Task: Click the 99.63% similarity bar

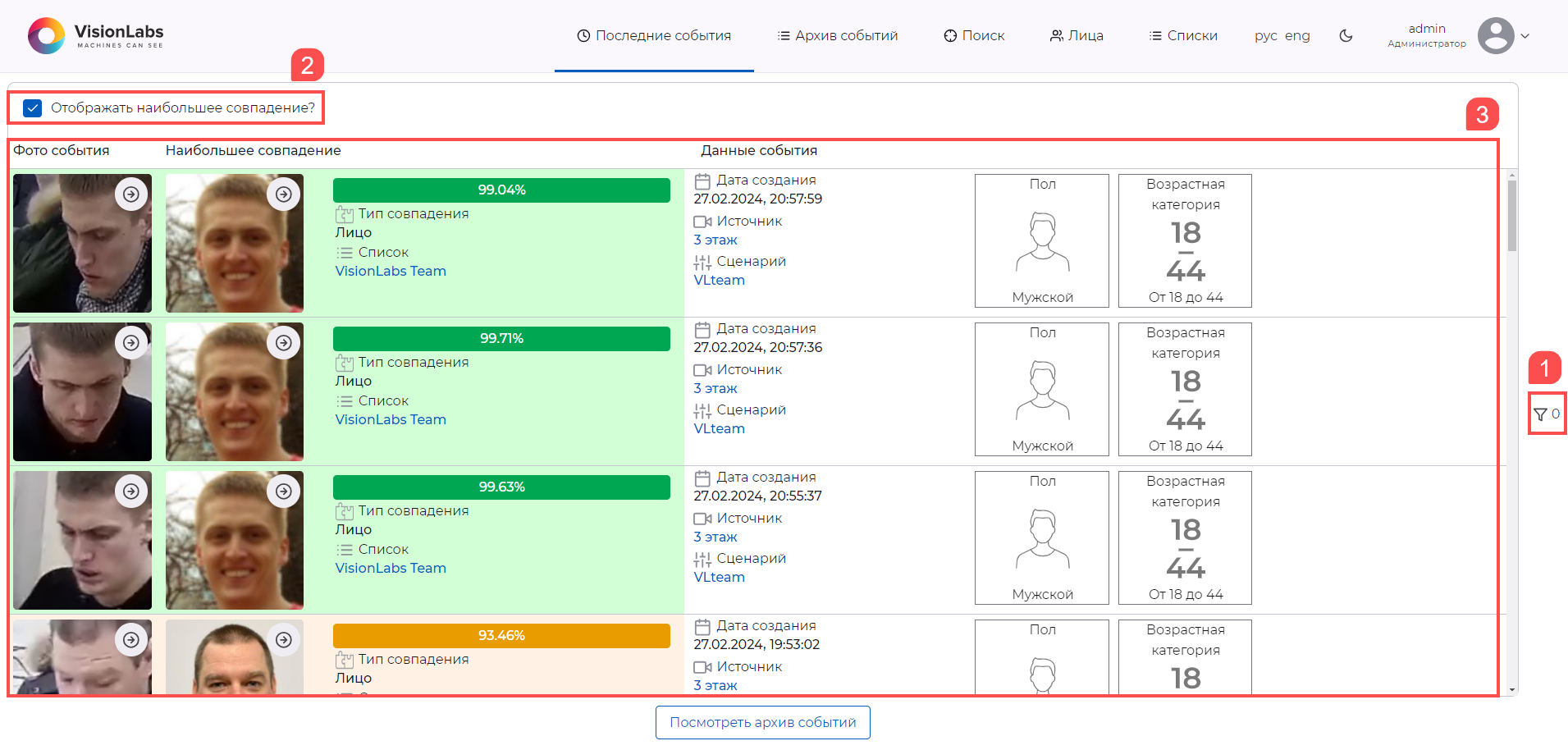Action: [x=501, y=487]
